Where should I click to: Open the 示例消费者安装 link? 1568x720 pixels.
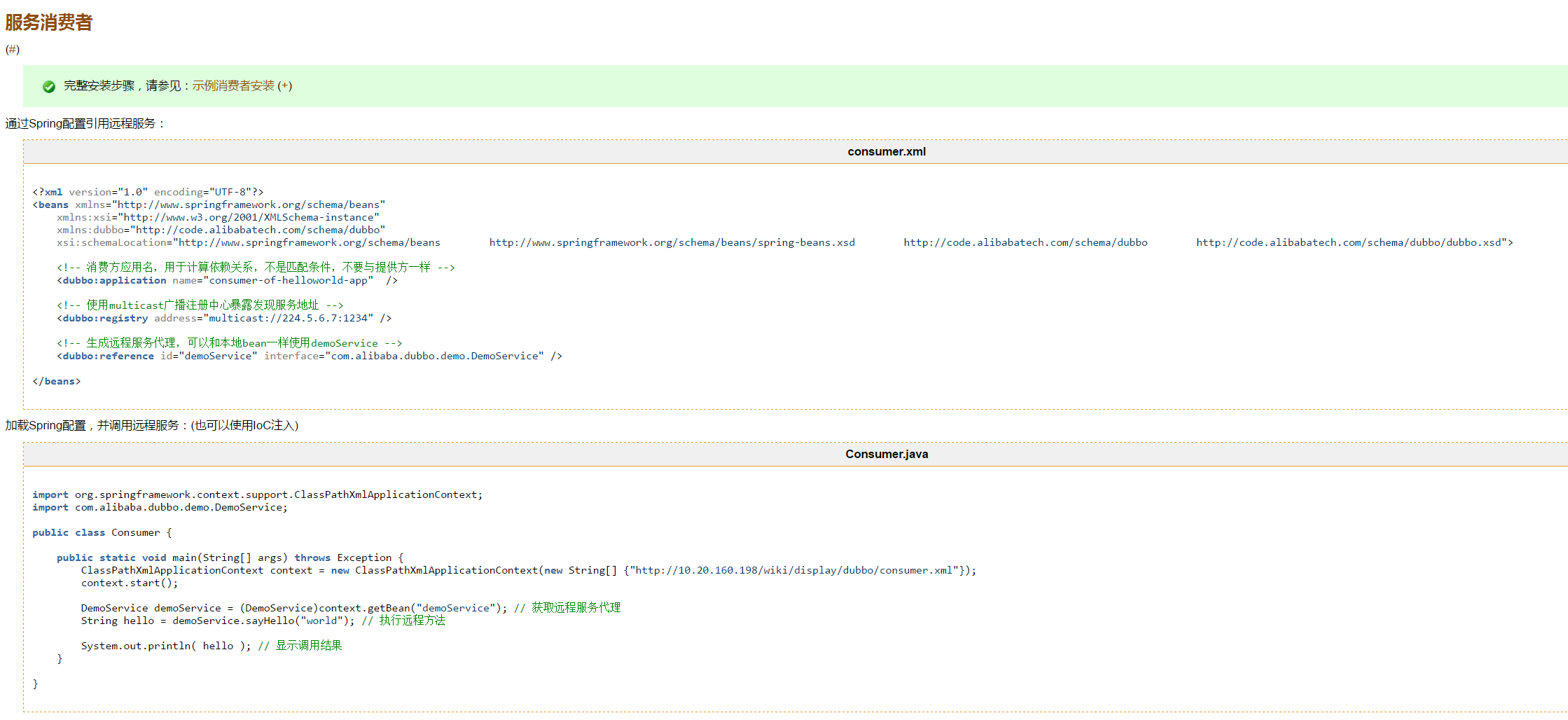(233, 85)
